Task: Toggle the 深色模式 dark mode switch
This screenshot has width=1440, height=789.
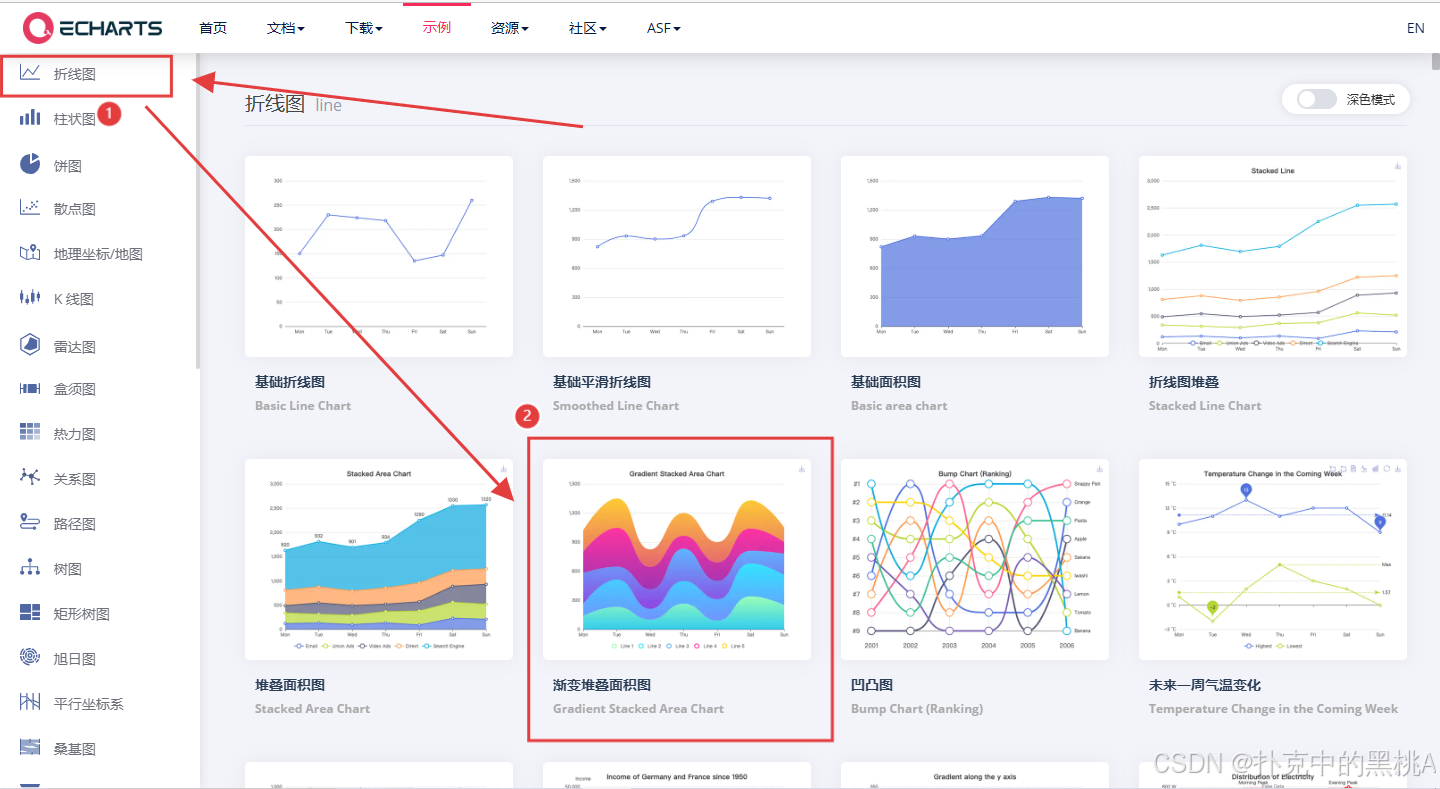Action: click(1316, 99)
